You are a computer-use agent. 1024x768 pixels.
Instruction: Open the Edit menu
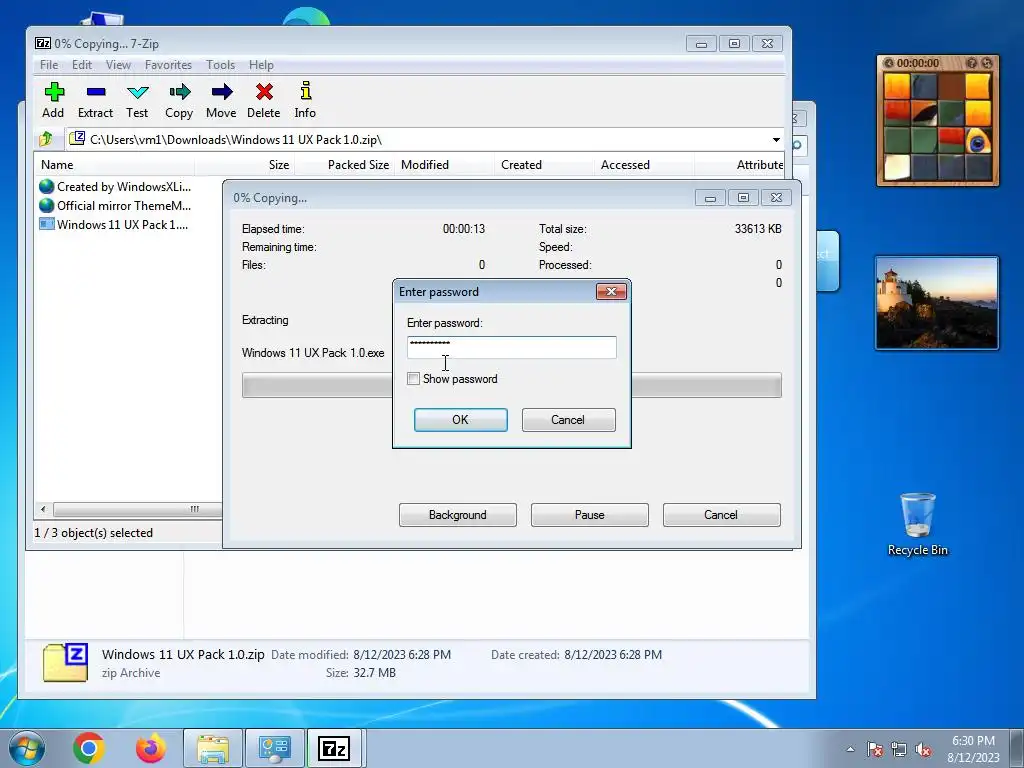click(x=82, y=65)
